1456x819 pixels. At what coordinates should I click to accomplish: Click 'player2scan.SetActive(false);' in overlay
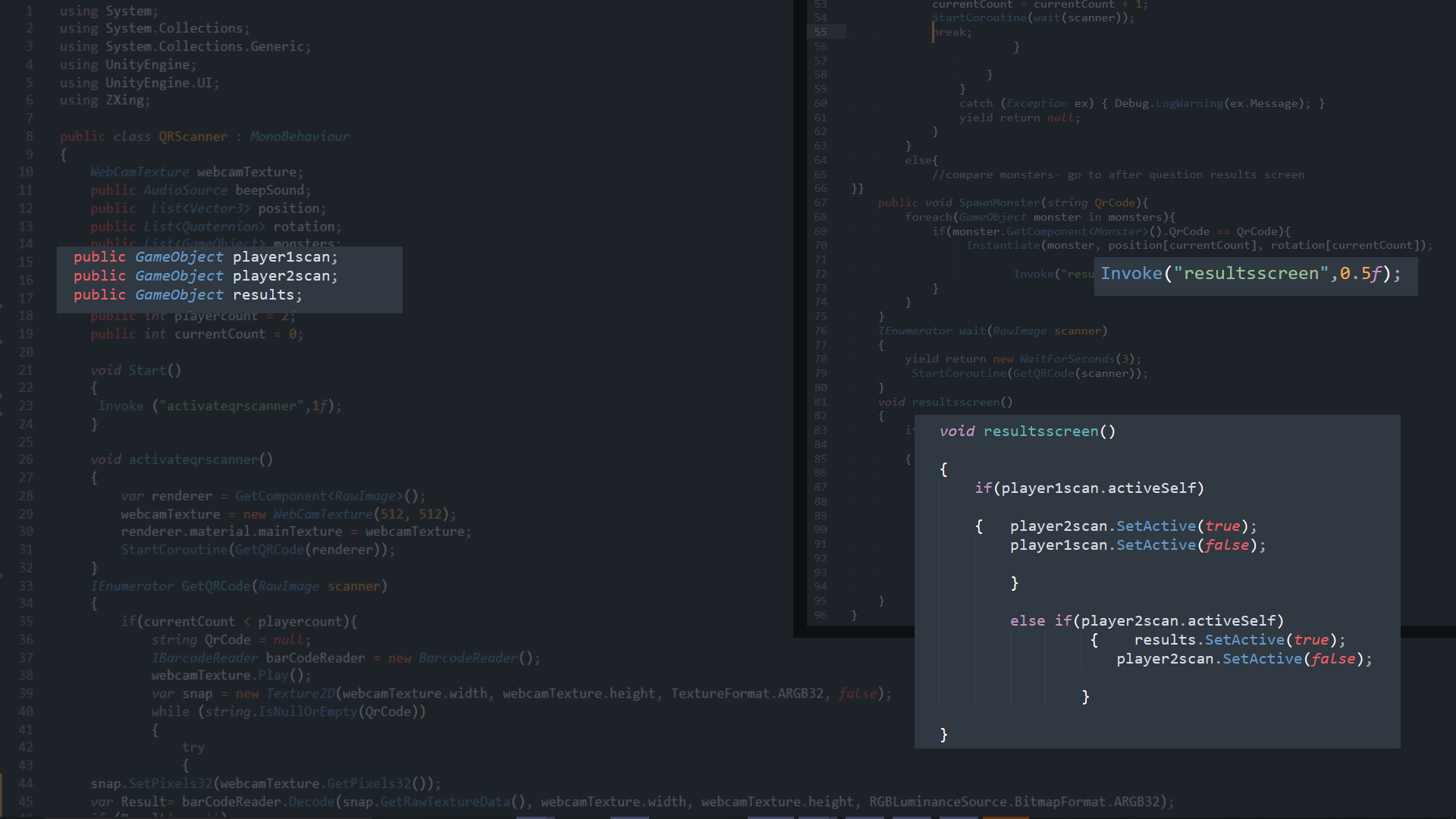[x=1244, y=659]
